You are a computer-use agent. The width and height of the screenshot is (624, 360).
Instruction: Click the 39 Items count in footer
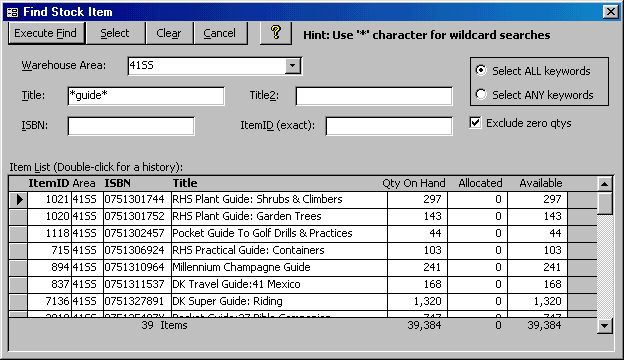click(164, 325)
